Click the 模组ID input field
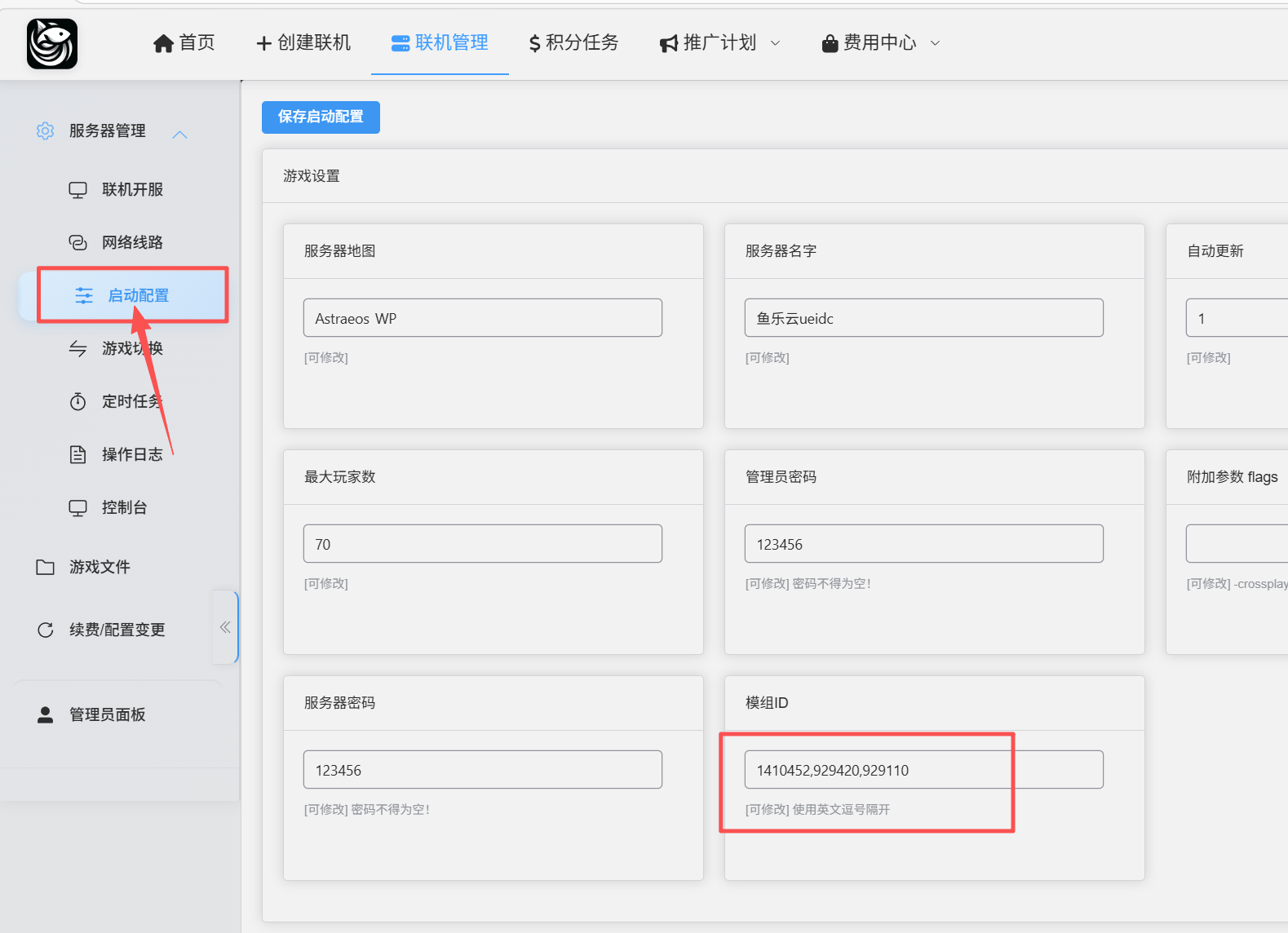 click(x=923, y=770)
